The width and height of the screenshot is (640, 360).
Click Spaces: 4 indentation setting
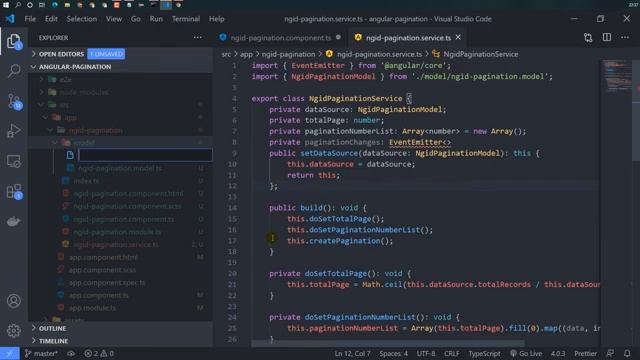pos(393,353)
